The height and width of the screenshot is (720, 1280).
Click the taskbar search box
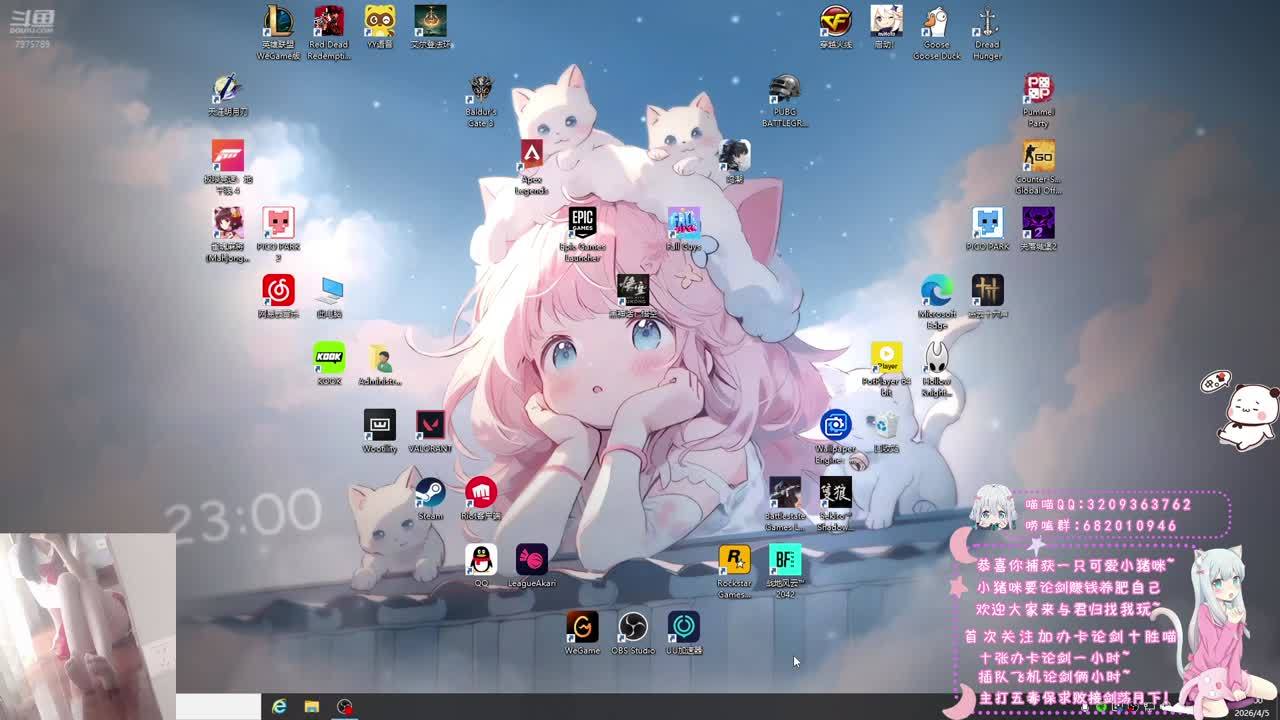(x=218, y=706)
